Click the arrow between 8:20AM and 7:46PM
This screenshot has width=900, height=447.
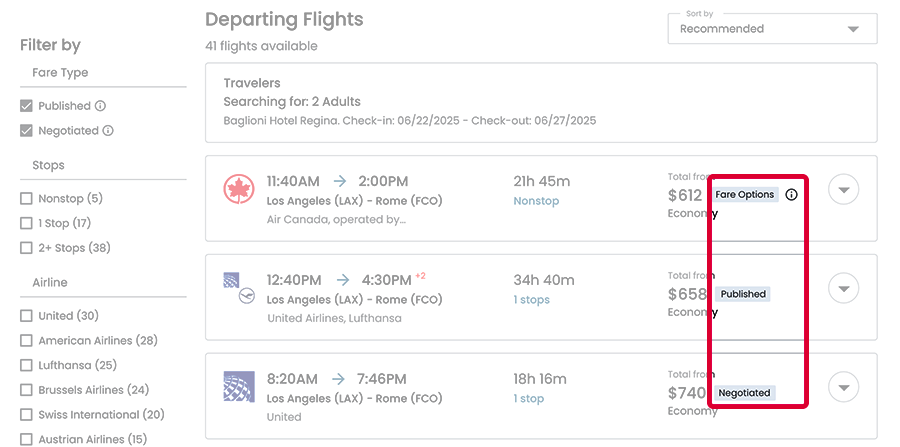click(338, 379)
